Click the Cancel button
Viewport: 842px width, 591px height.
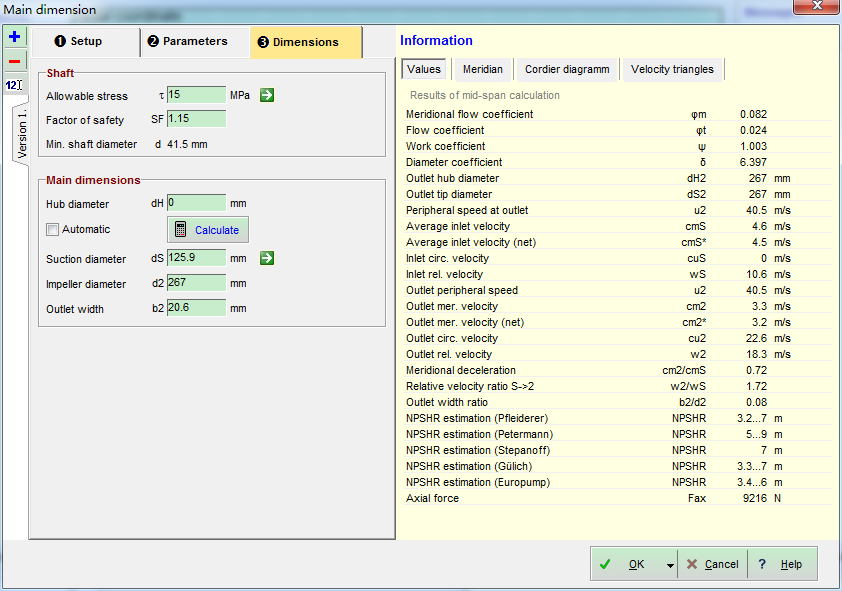tap(713, 564)
